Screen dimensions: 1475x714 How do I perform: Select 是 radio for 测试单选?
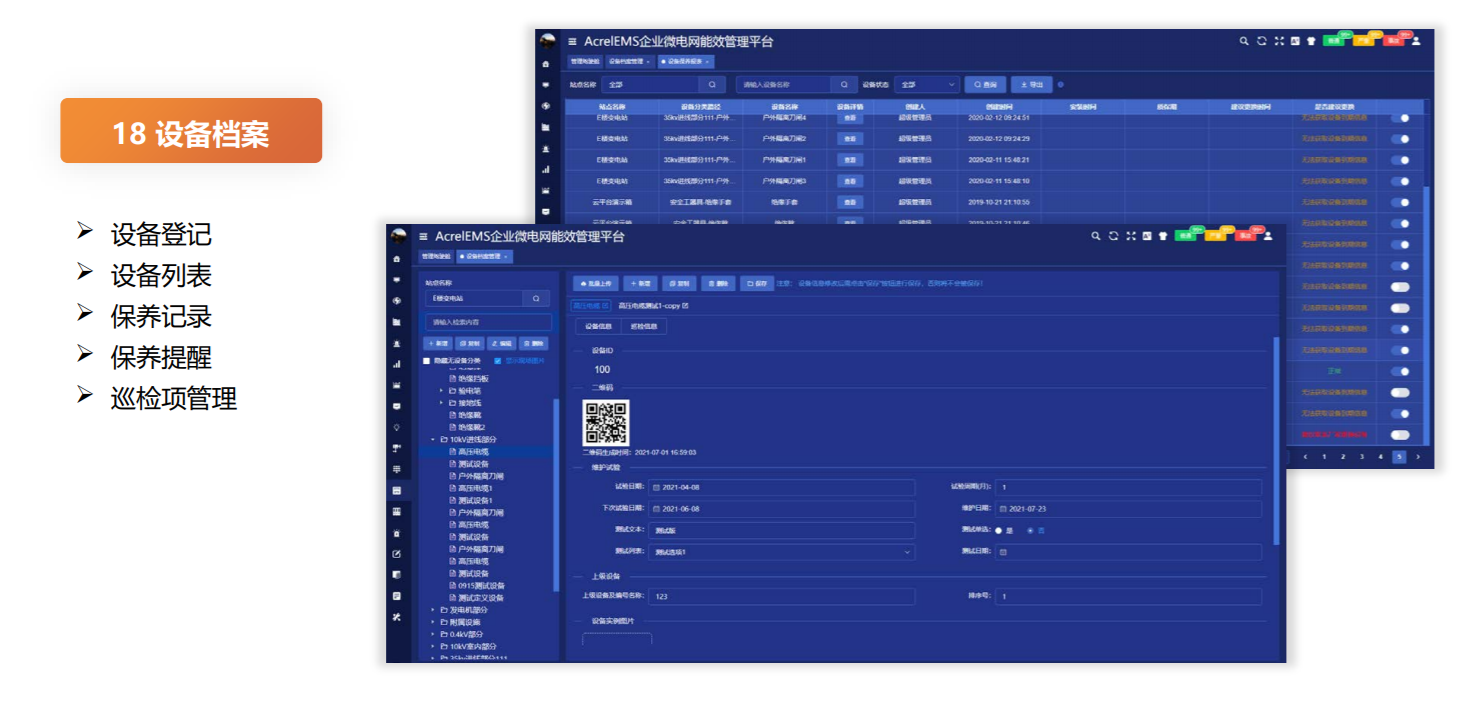[998, 530]
